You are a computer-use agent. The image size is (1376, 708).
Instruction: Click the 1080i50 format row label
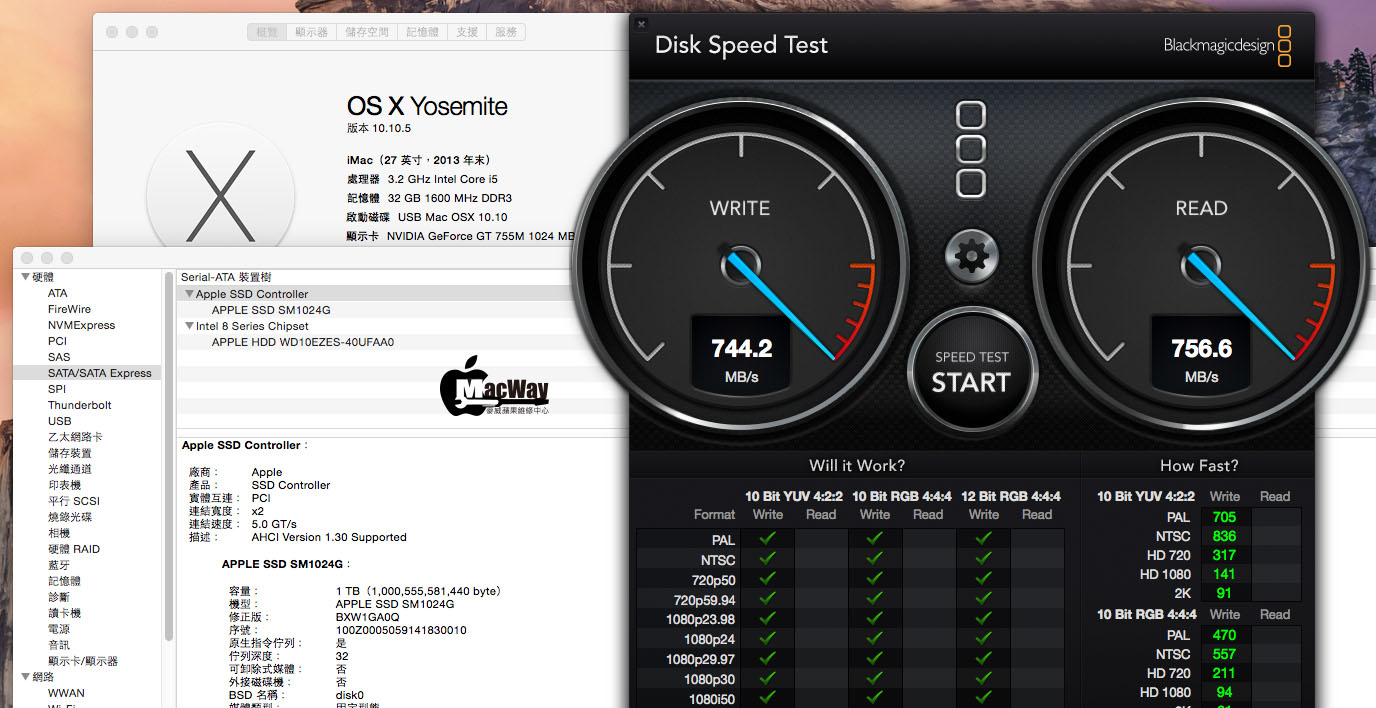tap(712, 698)
